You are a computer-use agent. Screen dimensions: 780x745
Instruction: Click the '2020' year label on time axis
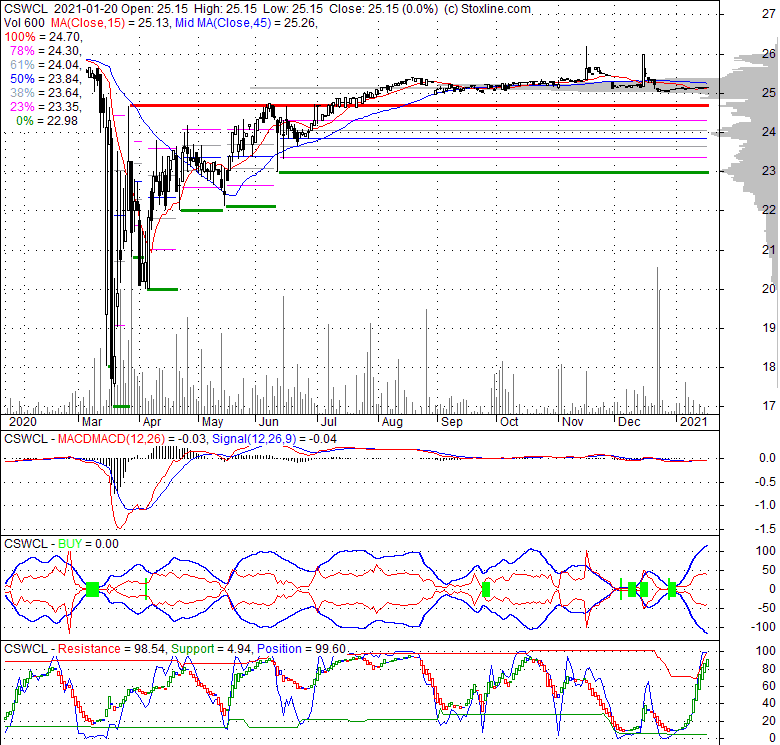click(x=23, y=422)
